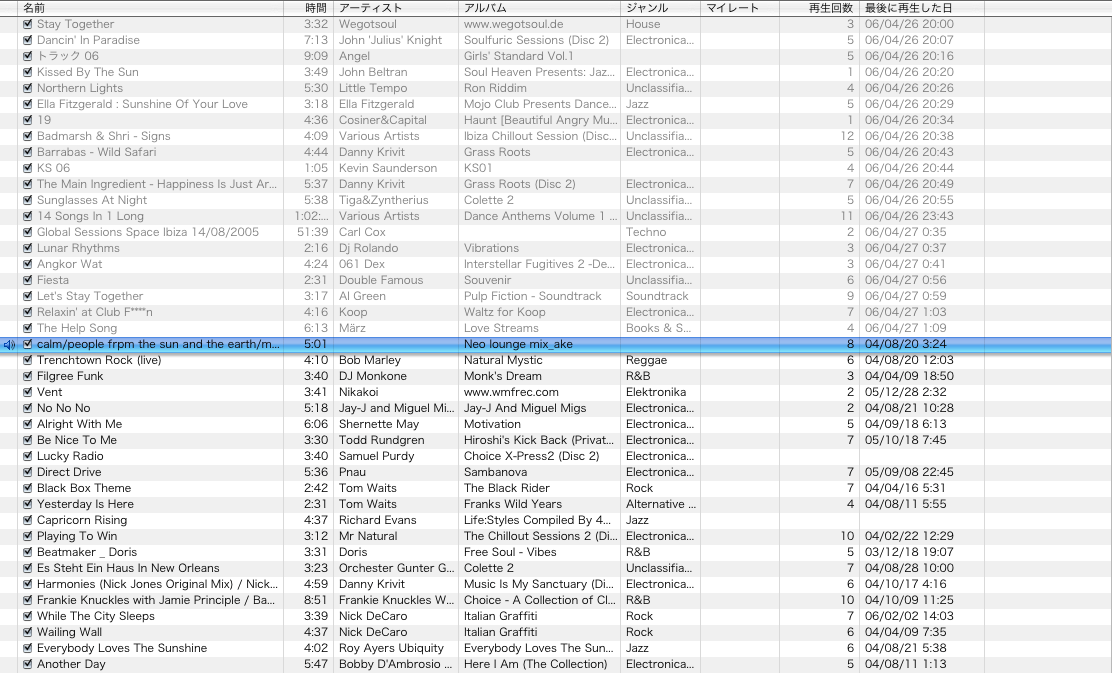Click the last played date 06/02/02 14:03
The image size is (1112, 673).
click(909, 616)
